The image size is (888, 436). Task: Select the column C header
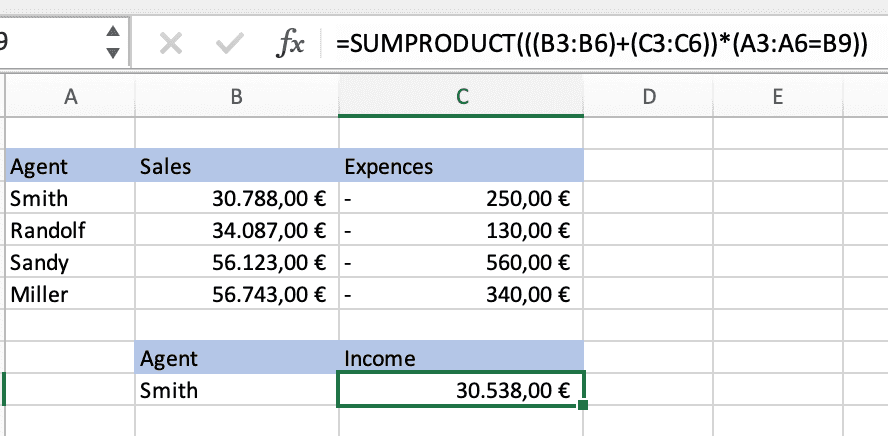pyautogui.click(x=461, y=96)
